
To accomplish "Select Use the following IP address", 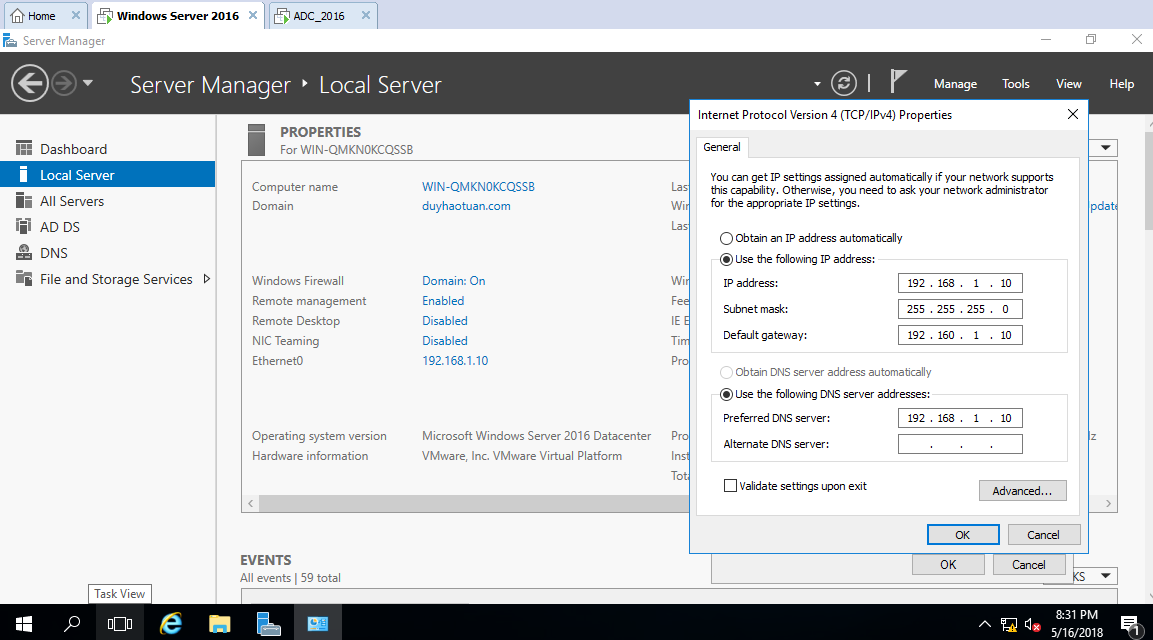I will [727, 259].
